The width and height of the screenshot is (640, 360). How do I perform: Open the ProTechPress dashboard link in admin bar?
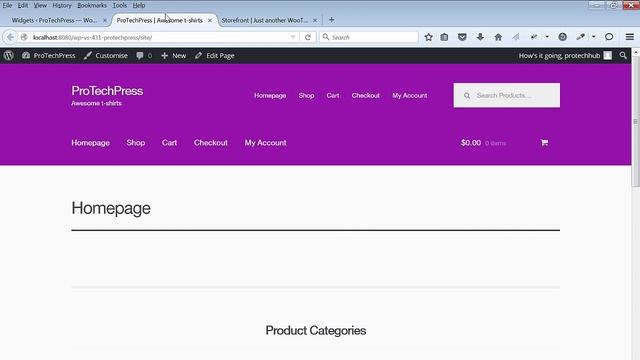coord(49,56)
